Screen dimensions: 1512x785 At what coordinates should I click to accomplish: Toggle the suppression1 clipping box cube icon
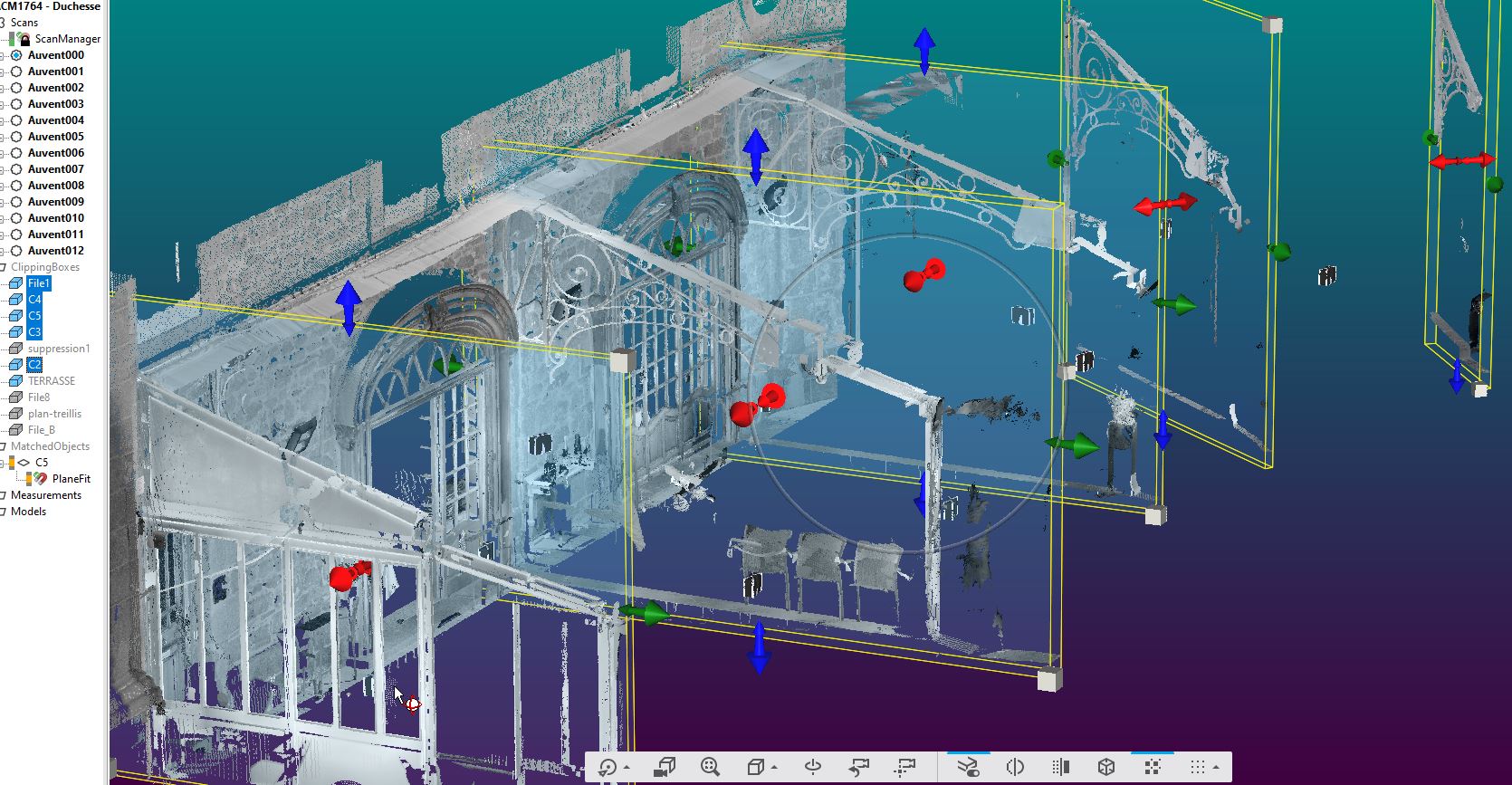(x=15, y=349)
